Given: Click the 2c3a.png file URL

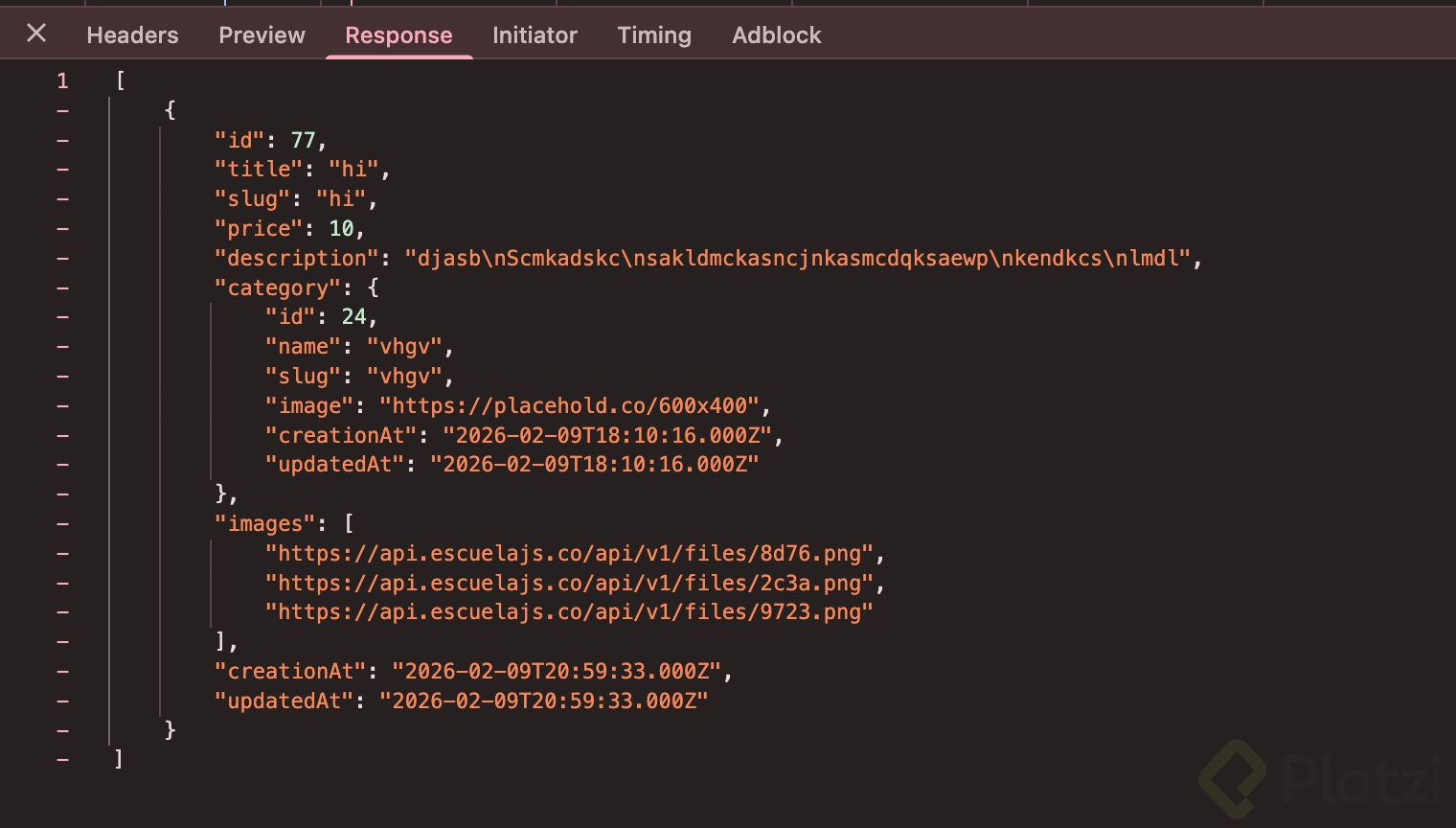Looking at the screenshot, I should 569,583.
